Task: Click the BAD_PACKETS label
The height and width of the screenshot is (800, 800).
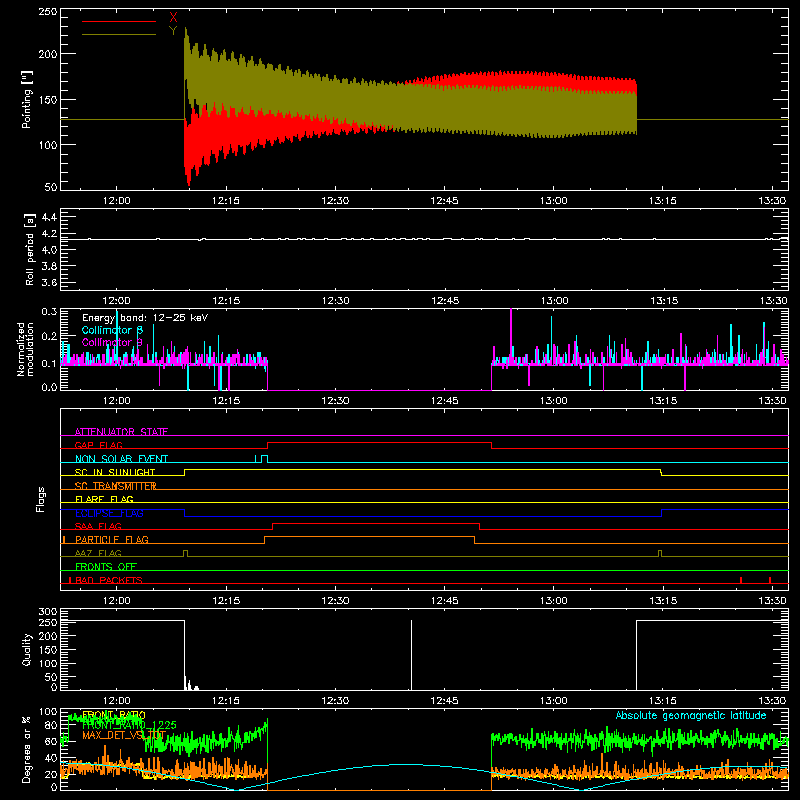Action: (109, 580)
